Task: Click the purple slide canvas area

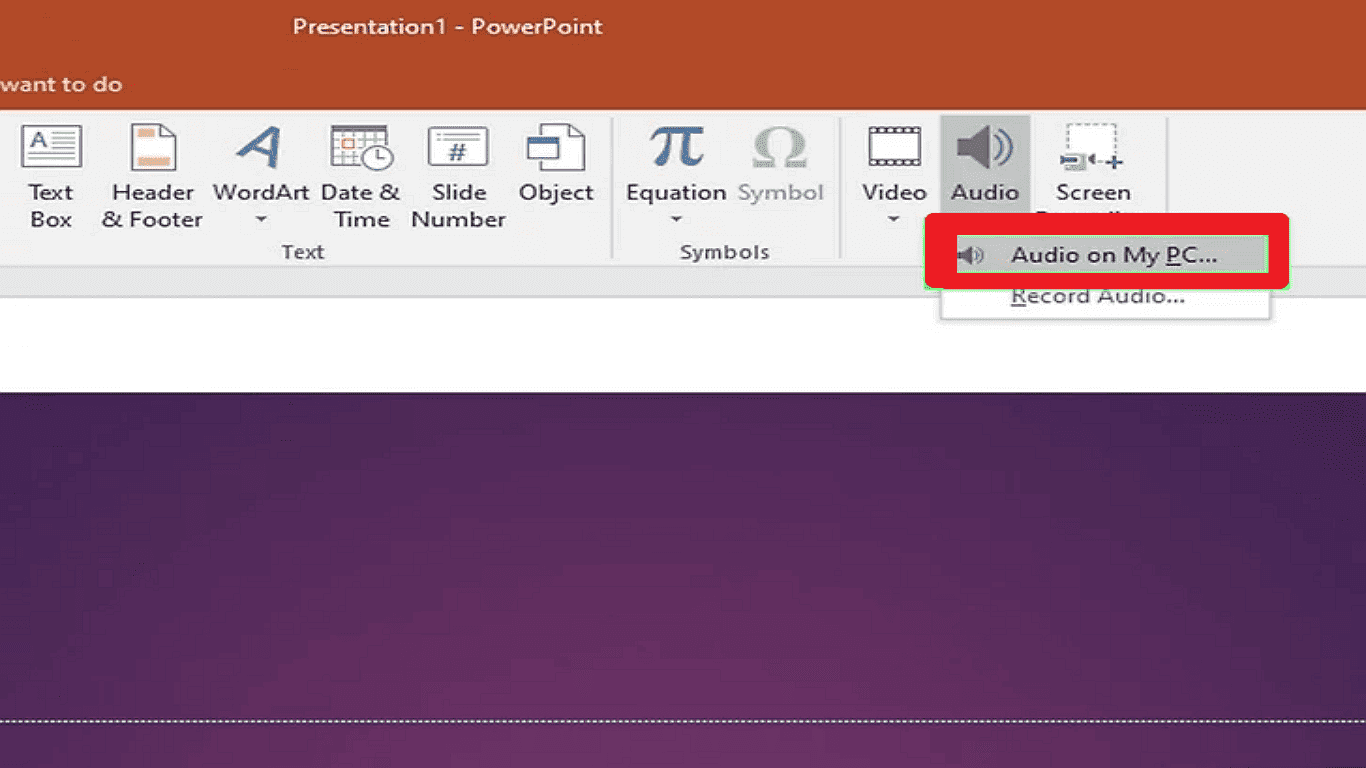Action: coord(683,580)
